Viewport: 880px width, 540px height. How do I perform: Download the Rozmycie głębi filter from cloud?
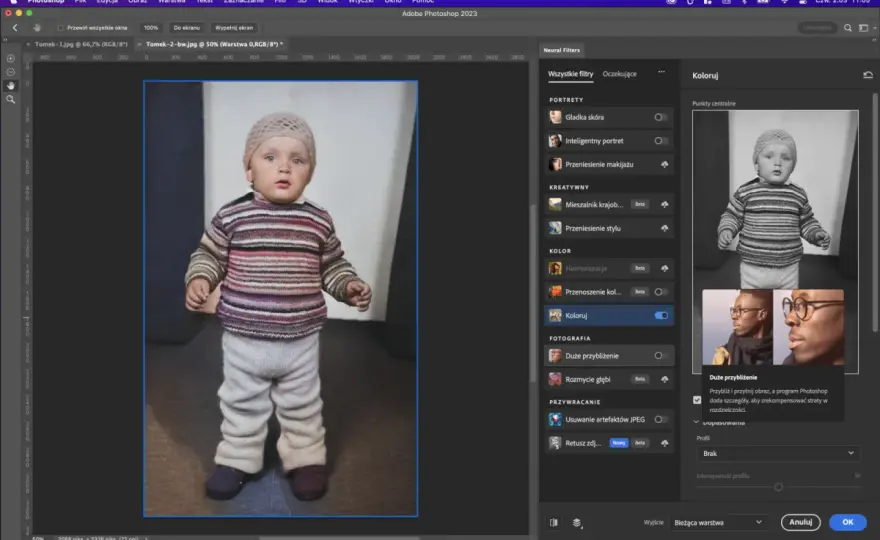click(664, 379)
